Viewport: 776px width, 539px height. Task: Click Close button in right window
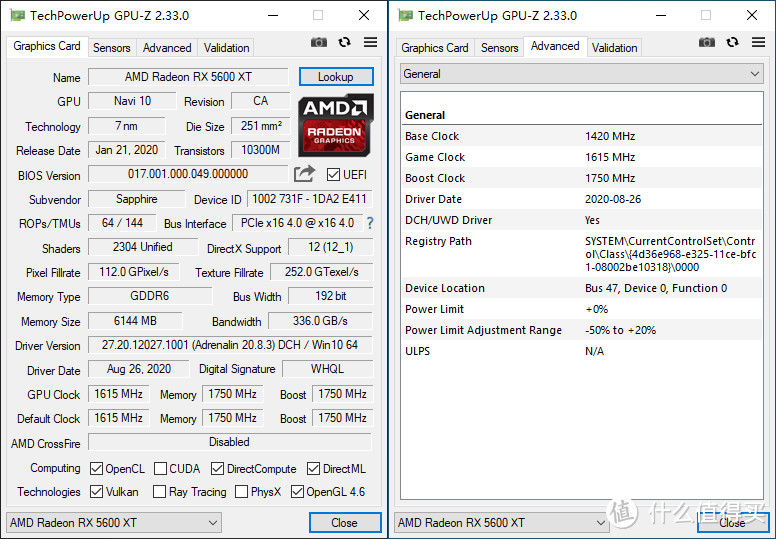click(x=732, y=523)
